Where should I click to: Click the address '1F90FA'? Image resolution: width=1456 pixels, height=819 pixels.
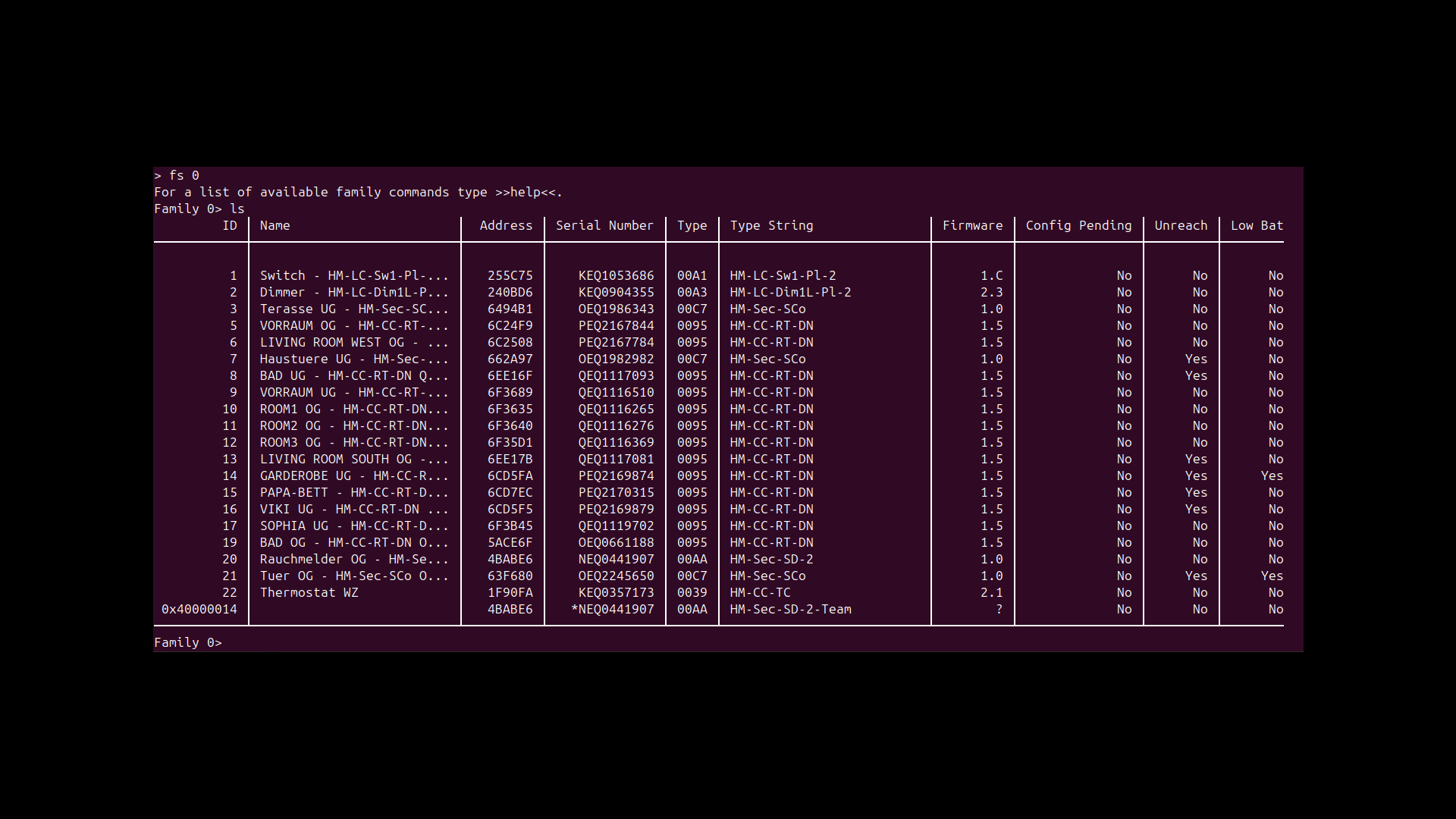(510, 592)
